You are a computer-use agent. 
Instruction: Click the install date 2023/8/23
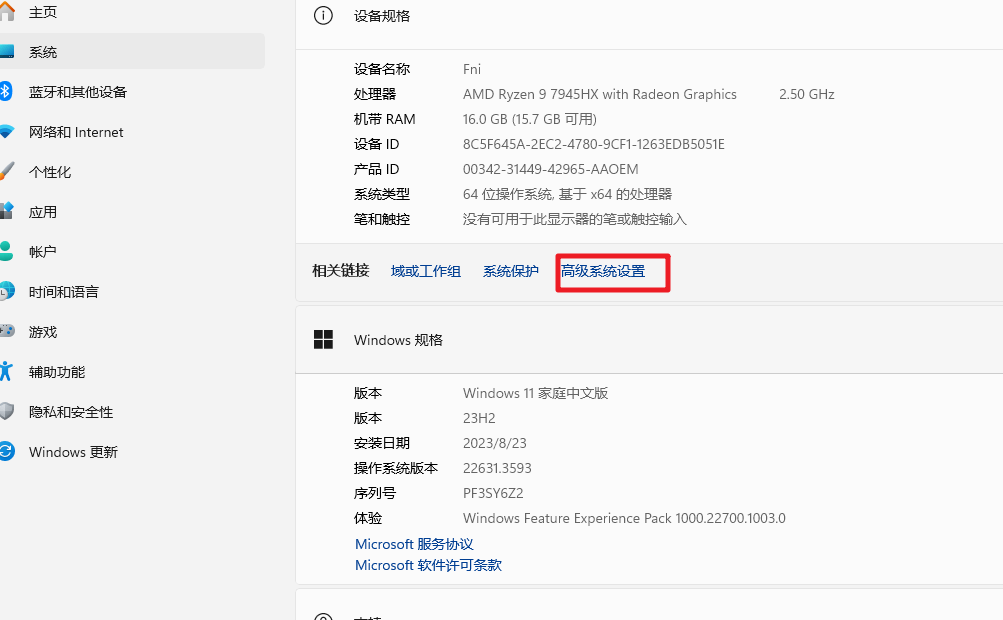click(494, 443)
